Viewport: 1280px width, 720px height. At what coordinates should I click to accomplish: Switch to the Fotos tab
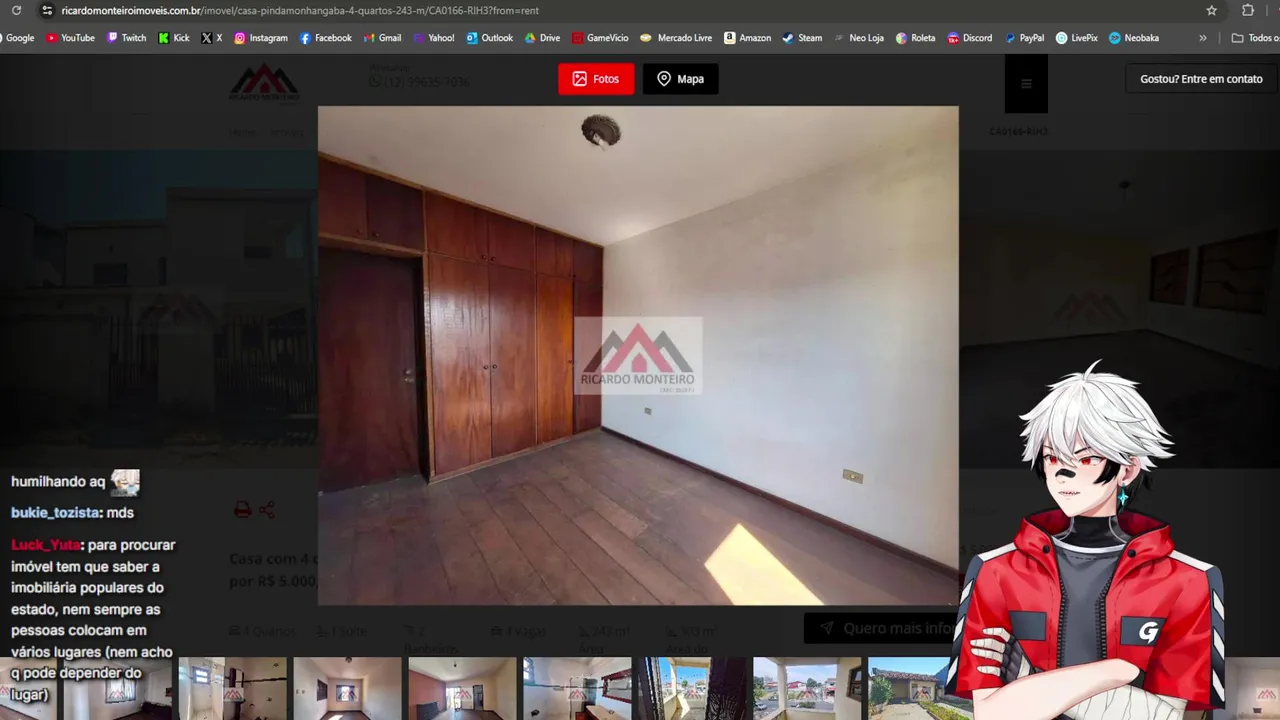[x=596, y=79]
